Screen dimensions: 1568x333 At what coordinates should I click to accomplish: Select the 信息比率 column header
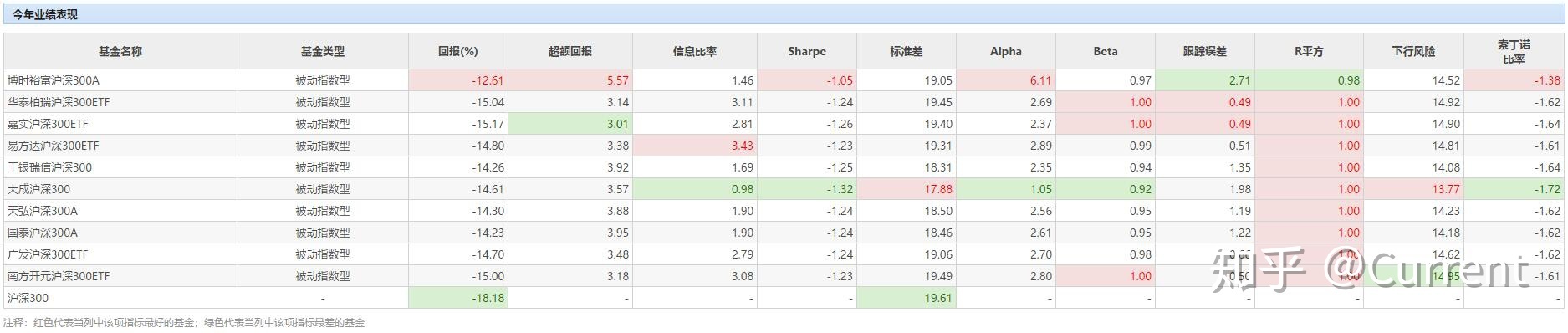click(x=694, y=51)
